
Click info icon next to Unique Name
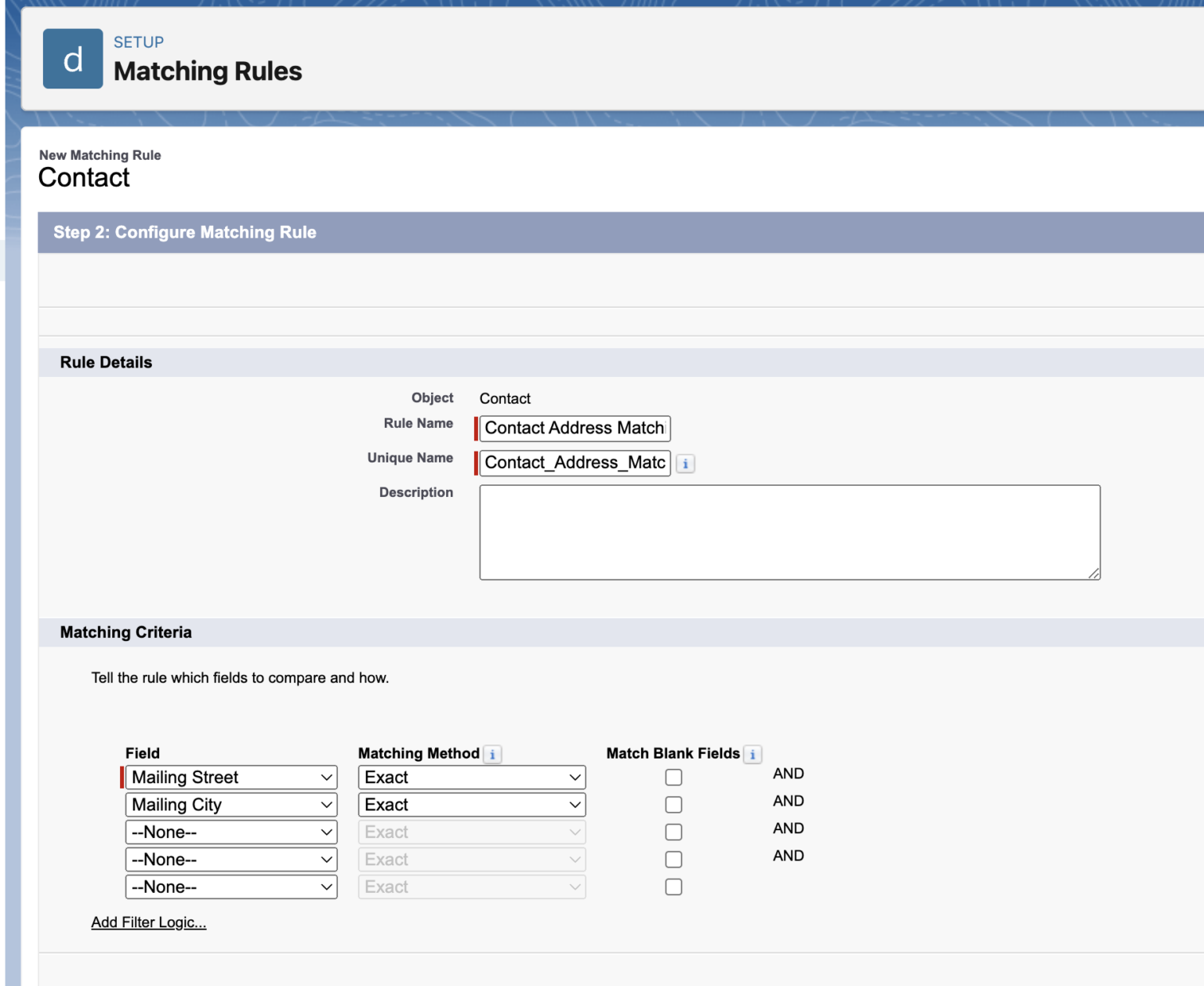[685, 463]
